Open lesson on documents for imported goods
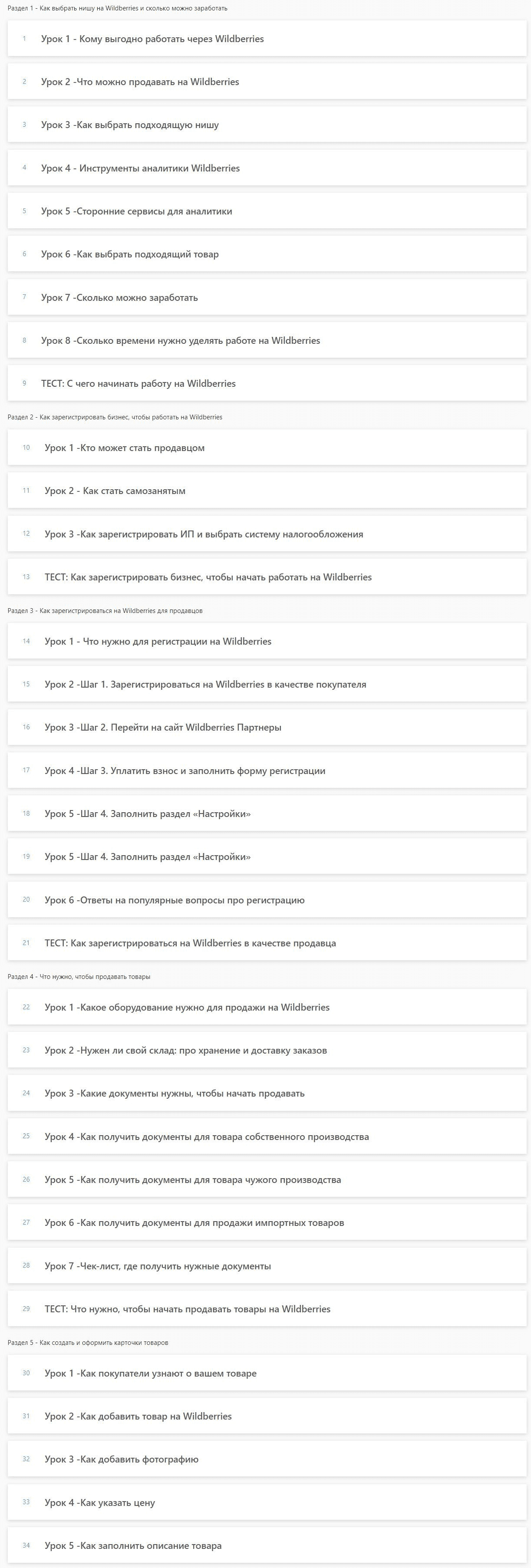 pyautogui.click(x=194, y=1223)
